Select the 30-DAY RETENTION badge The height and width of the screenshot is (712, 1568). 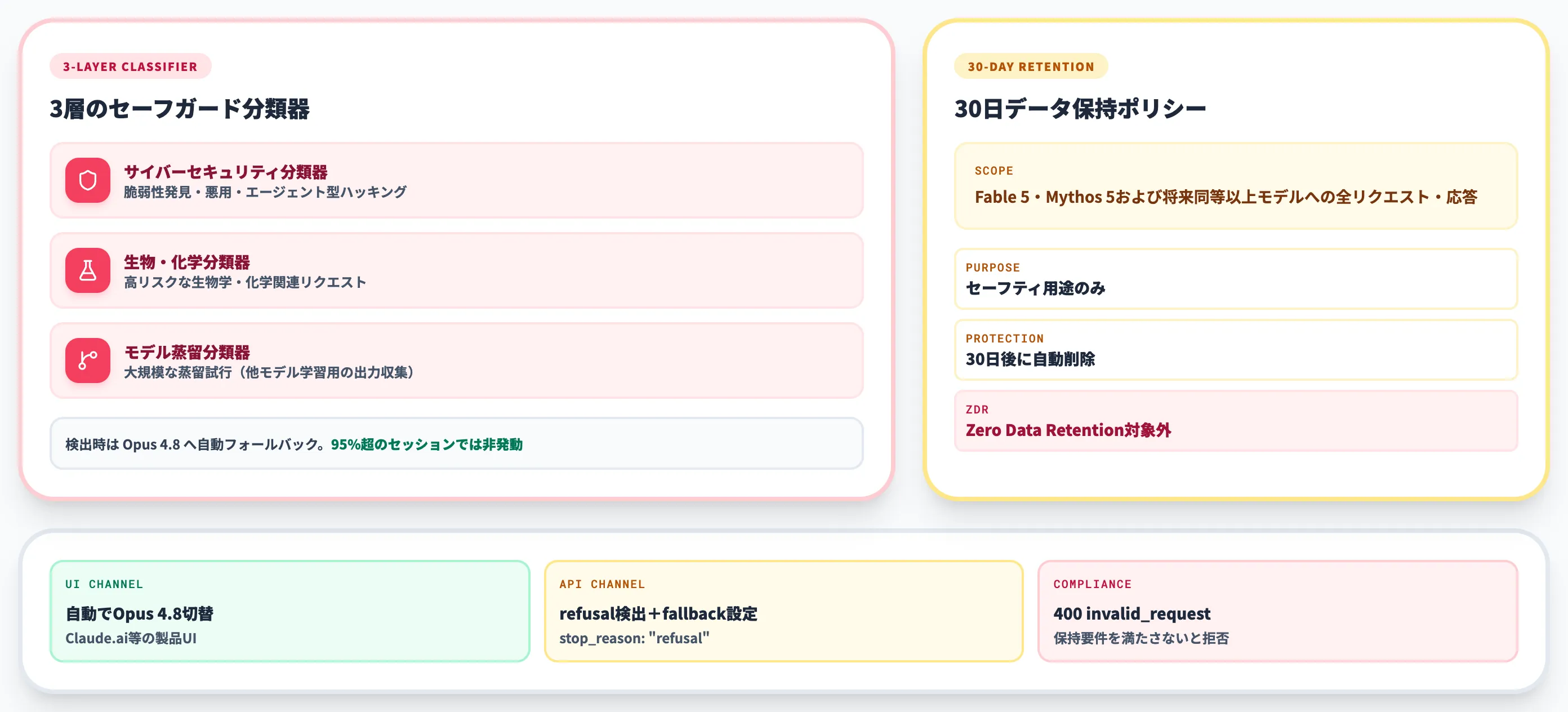[1031, 66]
